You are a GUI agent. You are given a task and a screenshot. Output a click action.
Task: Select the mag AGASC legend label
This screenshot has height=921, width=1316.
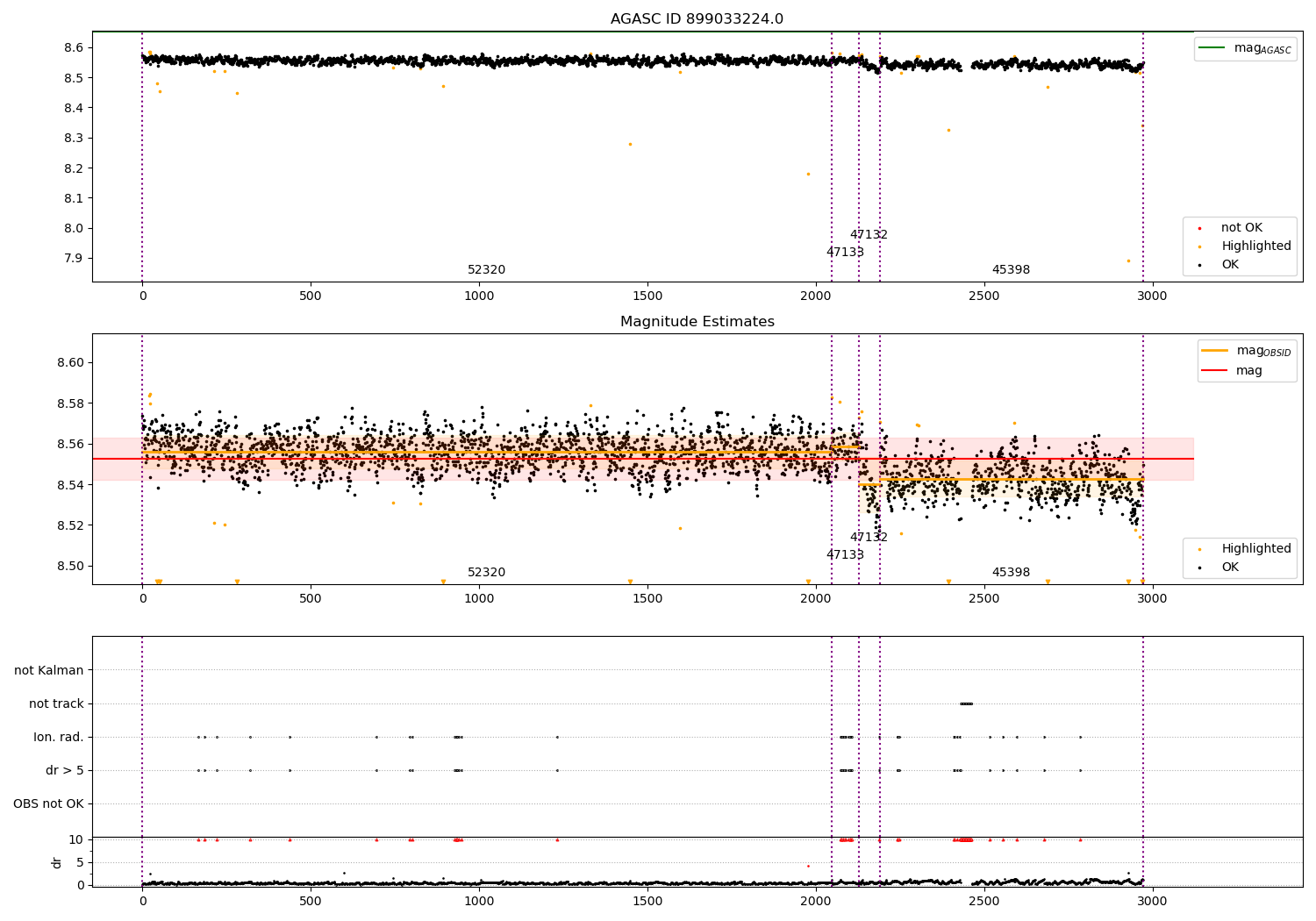coord(1262,48)
